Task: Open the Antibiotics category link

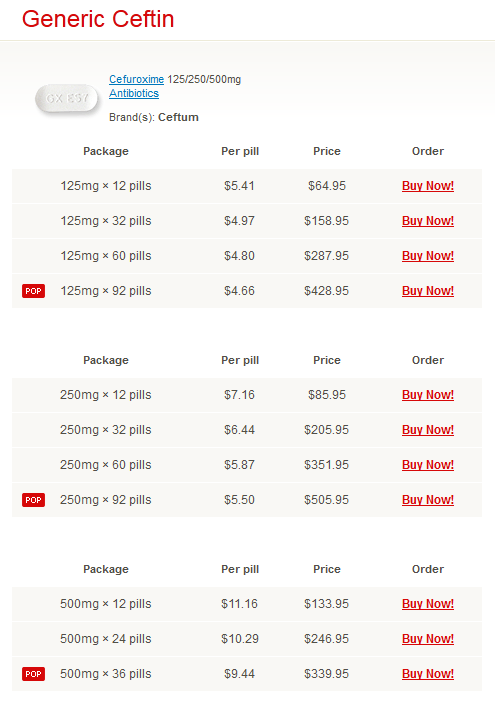Action: click(134, 93)
